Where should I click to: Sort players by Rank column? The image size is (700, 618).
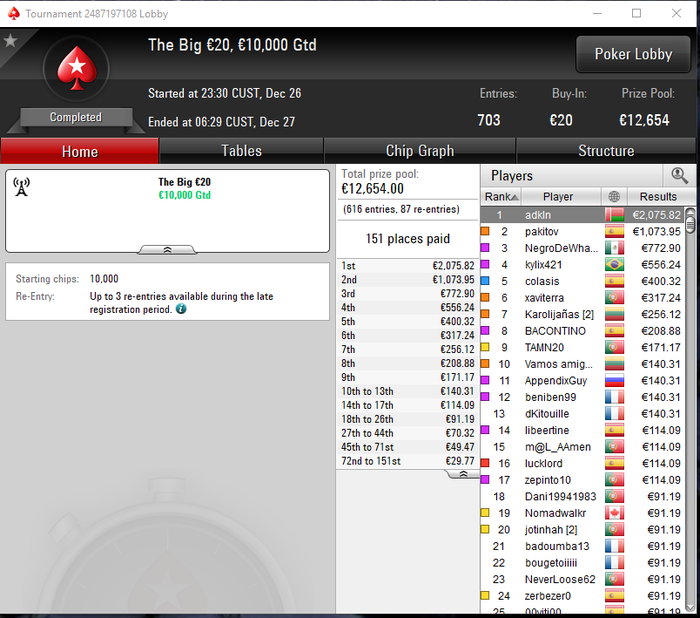point(501,196)
